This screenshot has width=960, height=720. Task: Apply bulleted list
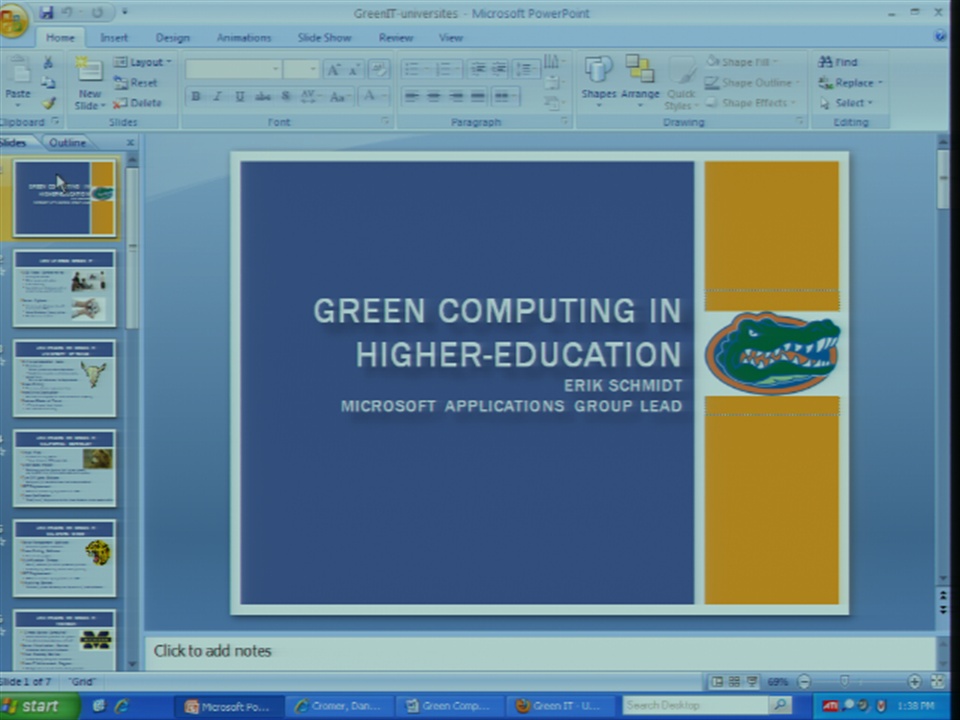pos(416,69)
